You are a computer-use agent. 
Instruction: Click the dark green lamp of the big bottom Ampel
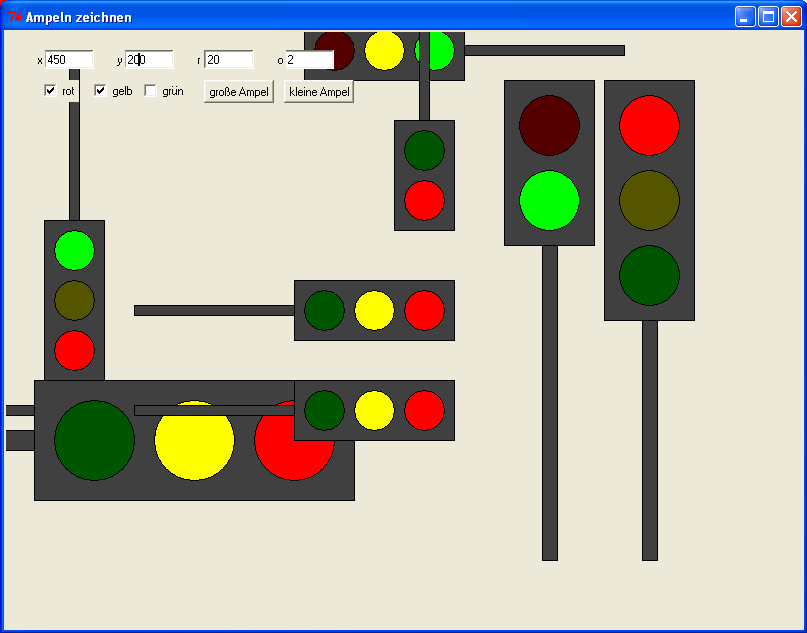tap(96, 441)
